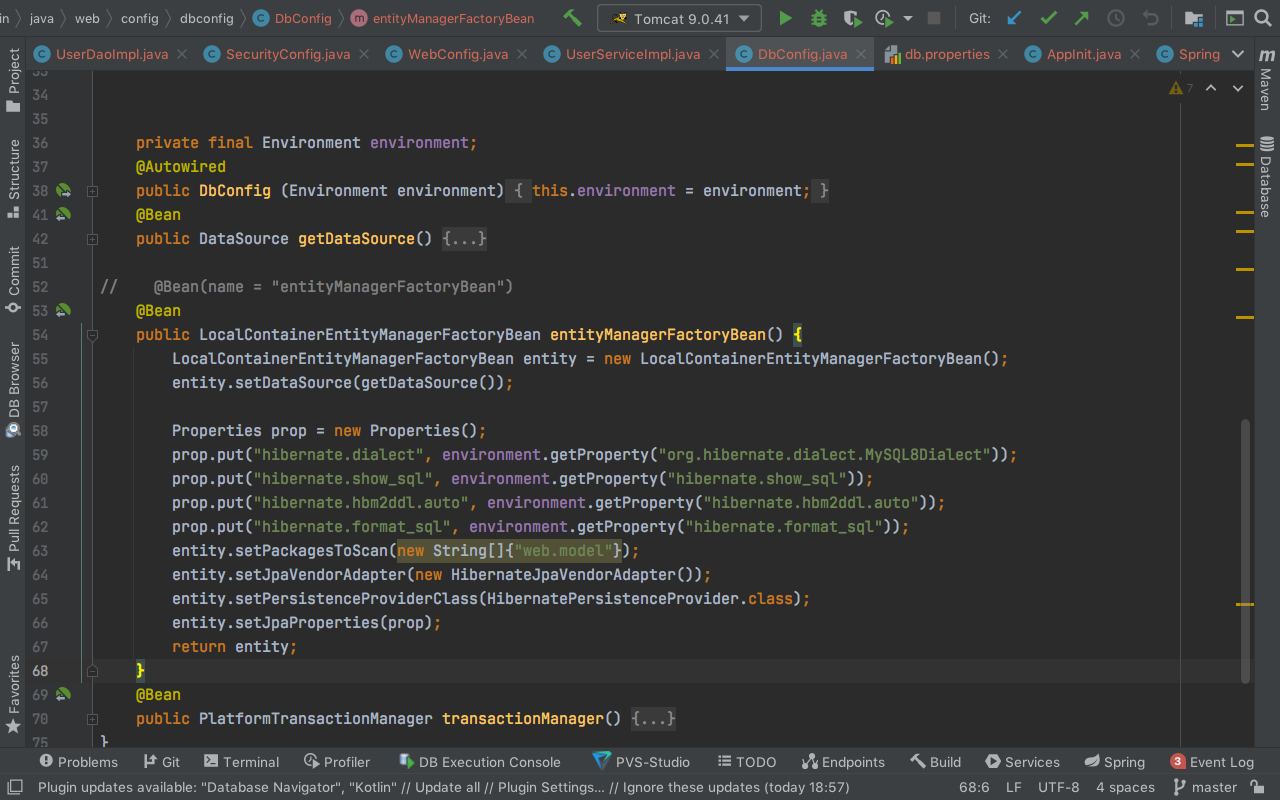Click the profiler run icon
This screenshot has height=800, width=1280.
(x=884, y=18)
